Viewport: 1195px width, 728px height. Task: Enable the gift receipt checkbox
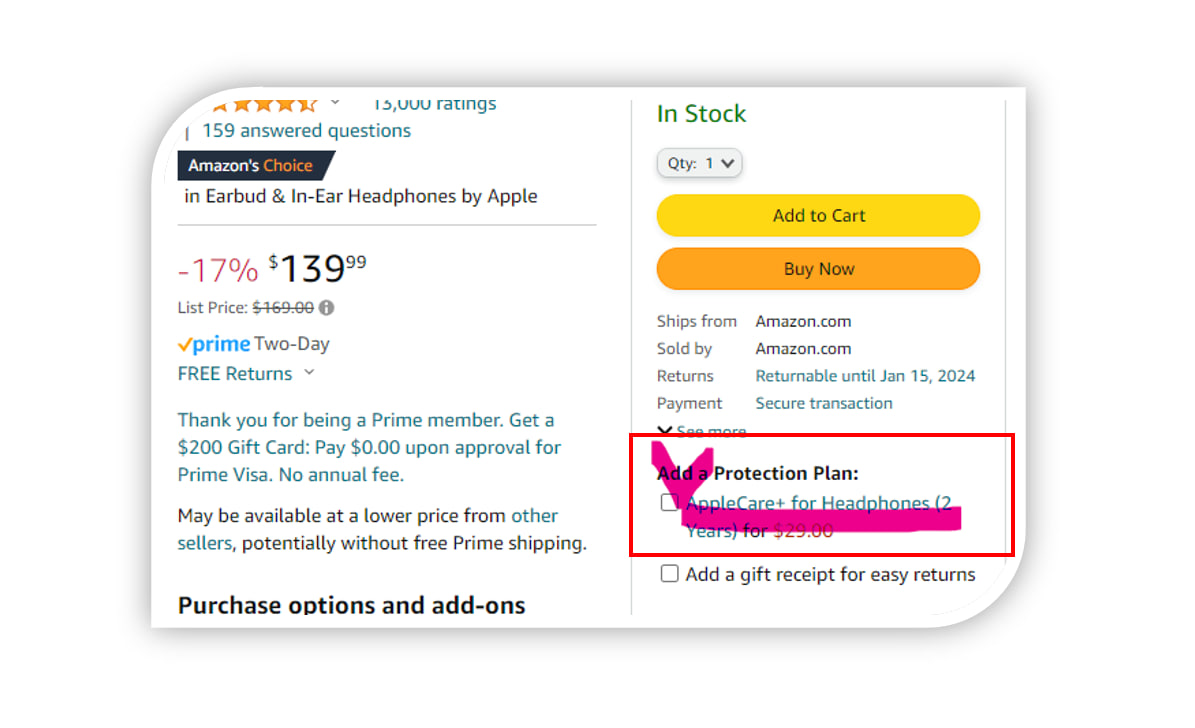click(669, 574)
